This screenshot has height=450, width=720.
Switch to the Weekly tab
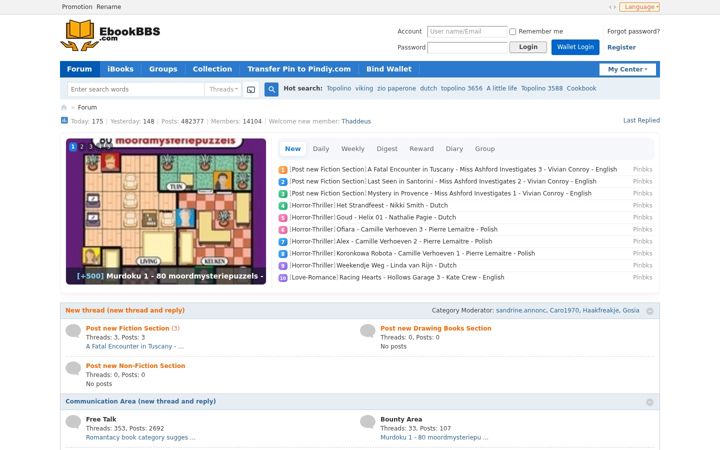(x=353, y=149)
